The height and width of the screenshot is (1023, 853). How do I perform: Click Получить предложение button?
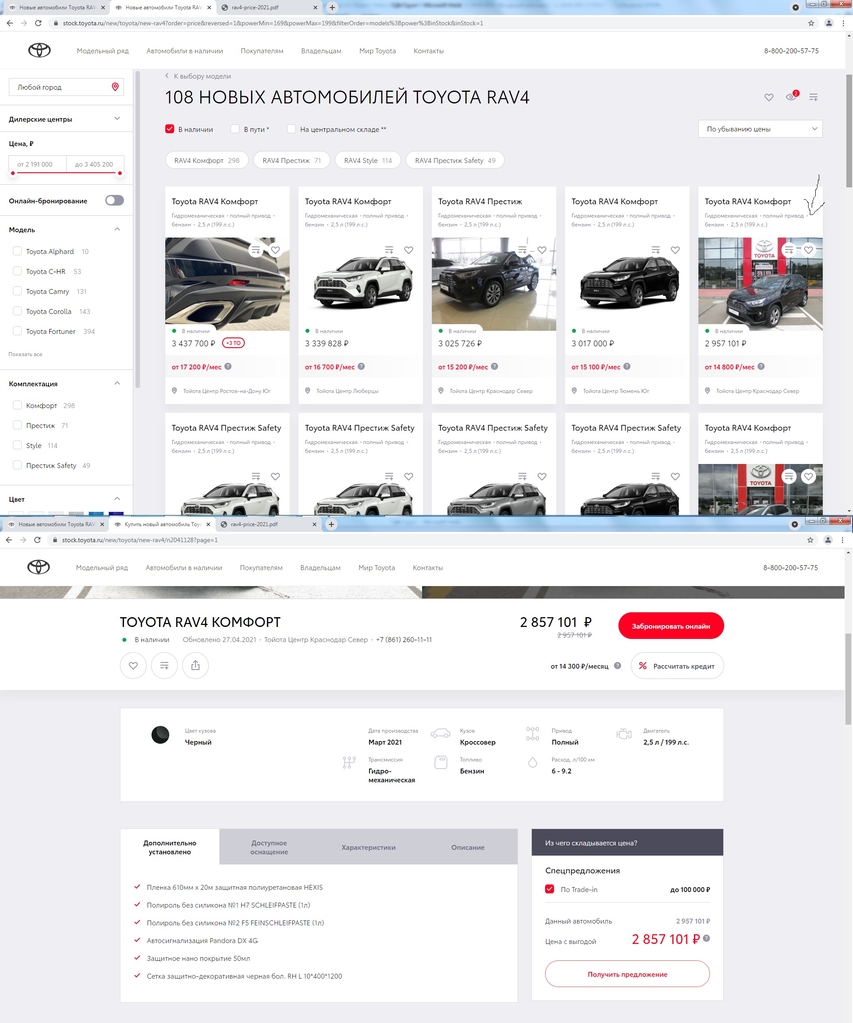point(627,974)
